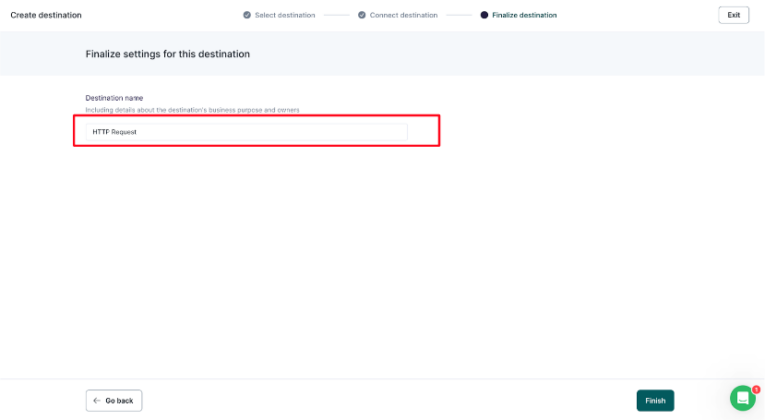
Task: Click the Create destination page title
Action: [46, 15]
